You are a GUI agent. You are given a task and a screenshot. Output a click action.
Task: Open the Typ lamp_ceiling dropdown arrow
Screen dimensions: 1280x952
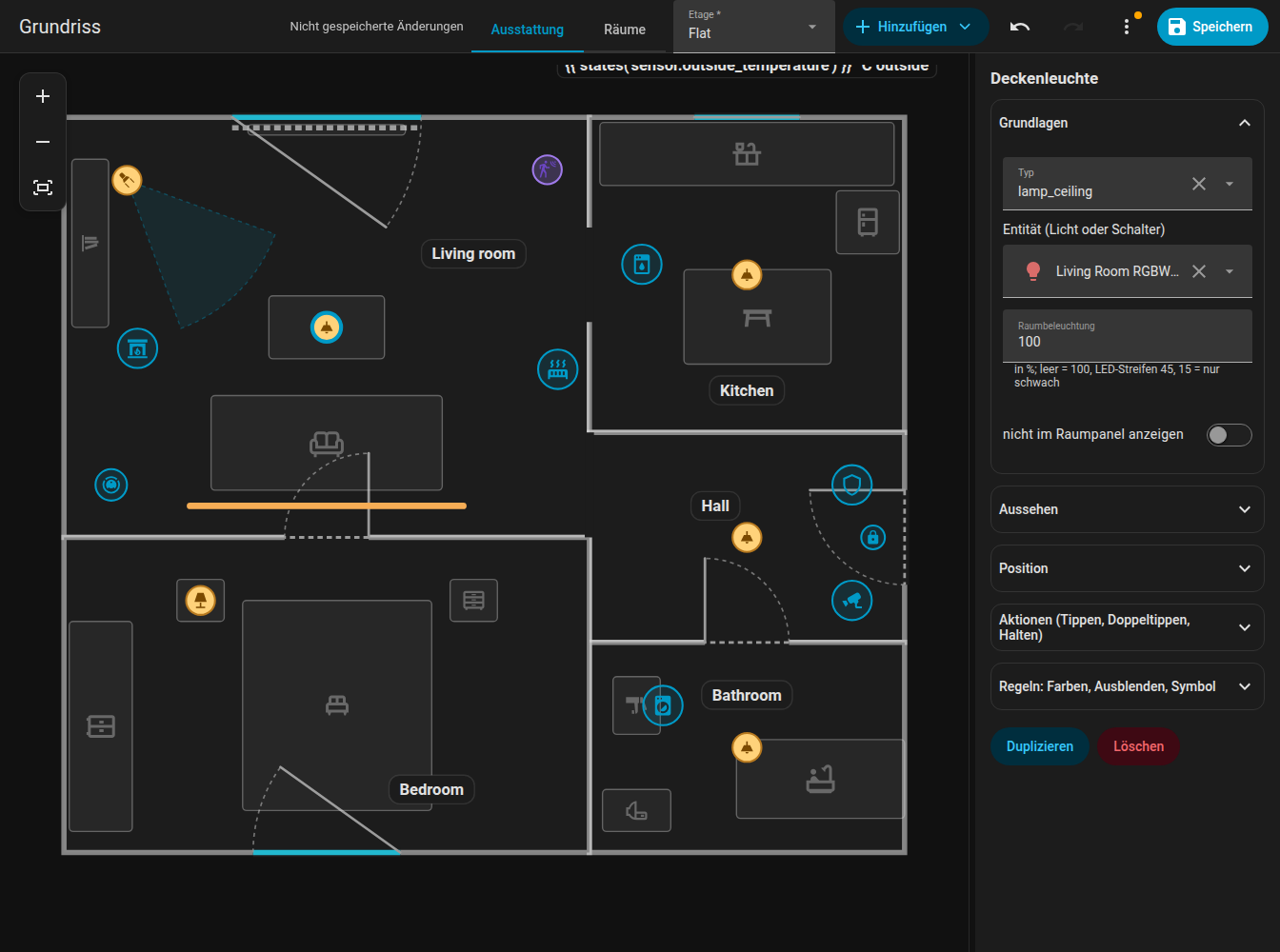coord(1230,184)
